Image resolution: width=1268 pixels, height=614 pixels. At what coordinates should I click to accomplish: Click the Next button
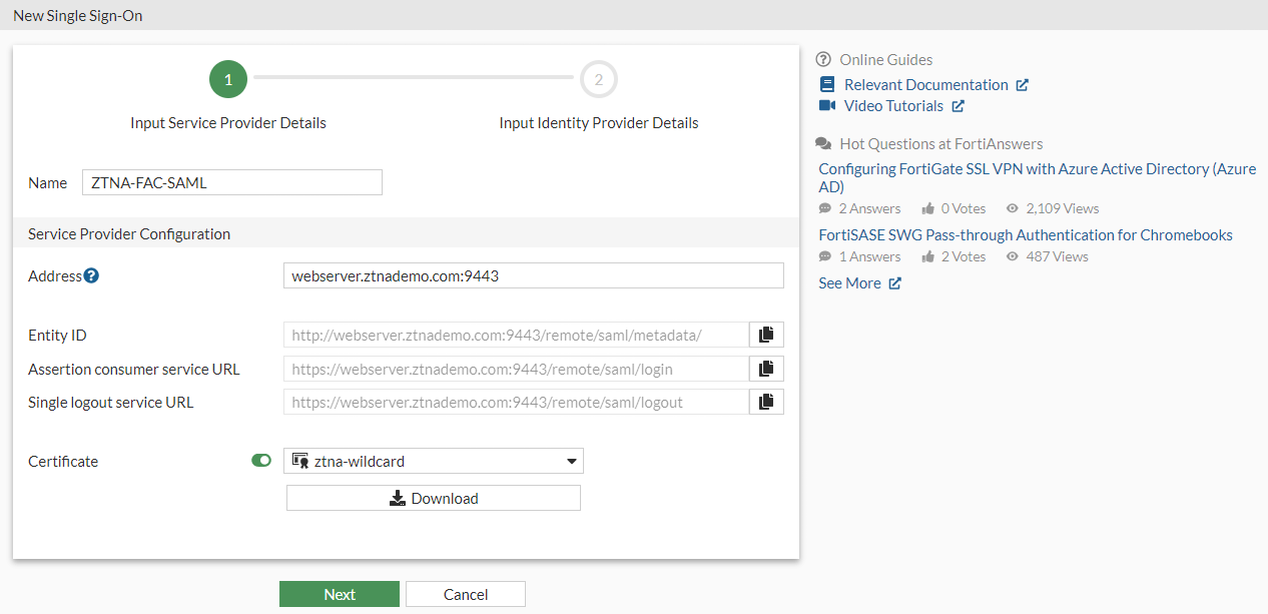(x=339, y=594)
